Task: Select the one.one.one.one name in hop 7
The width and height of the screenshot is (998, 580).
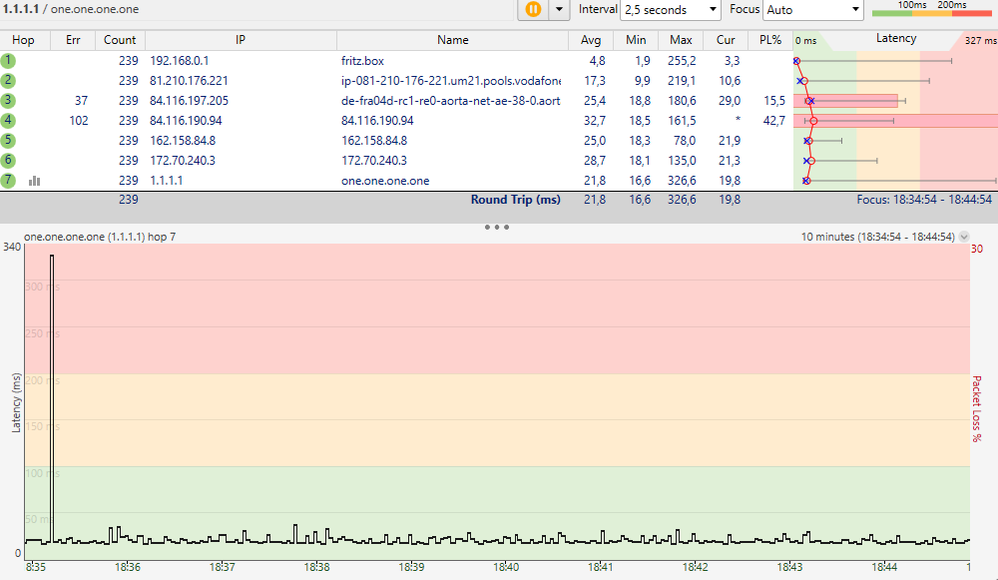Action: click(385, 180)
